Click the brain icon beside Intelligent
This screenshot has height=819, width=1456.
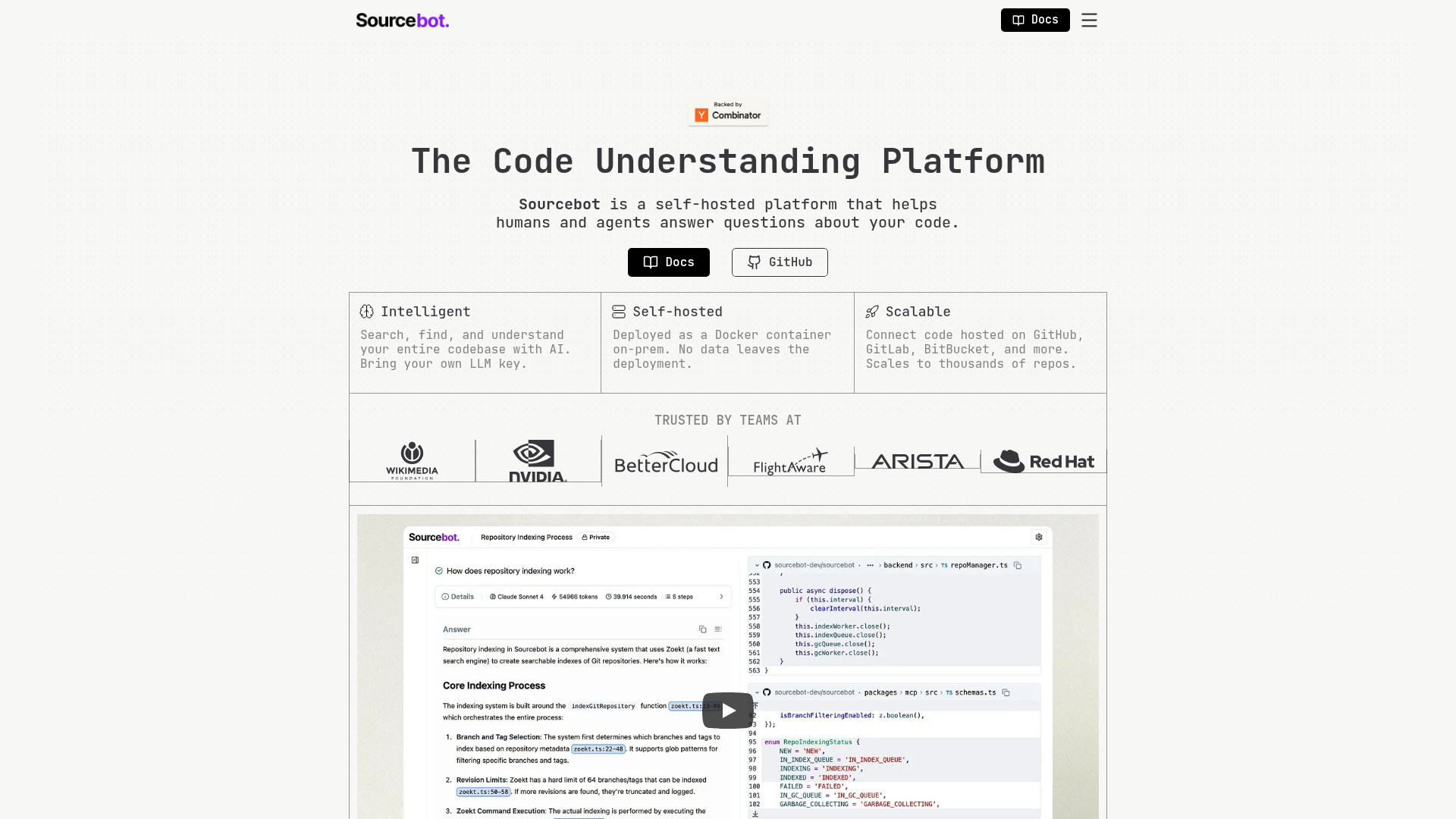tap(367, 312)
